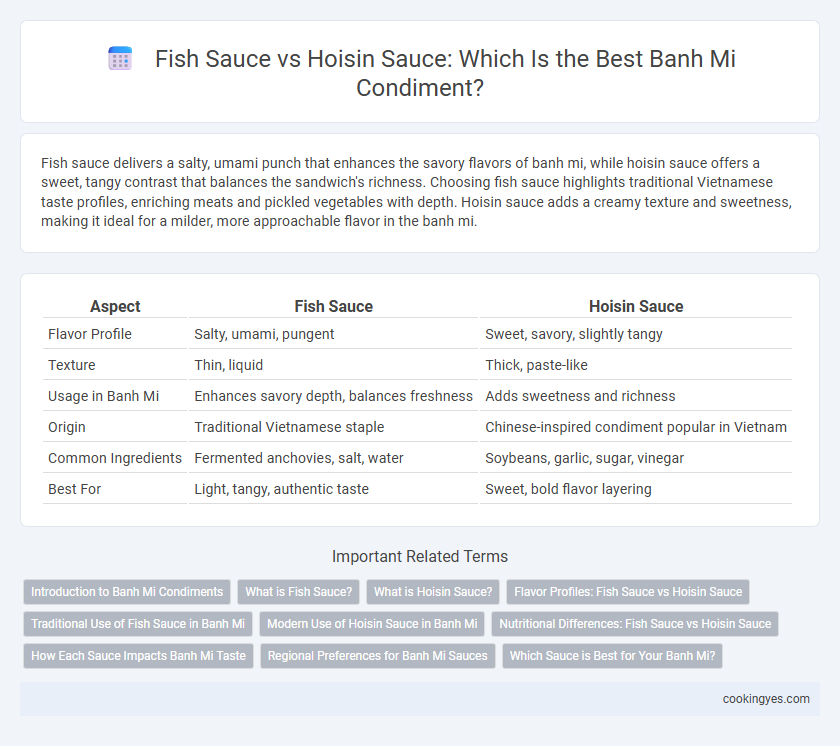Open the 'Introduction to Banh Mi Condiments' tag
This screenshot has width=840, height=746.
coord(127,592)
